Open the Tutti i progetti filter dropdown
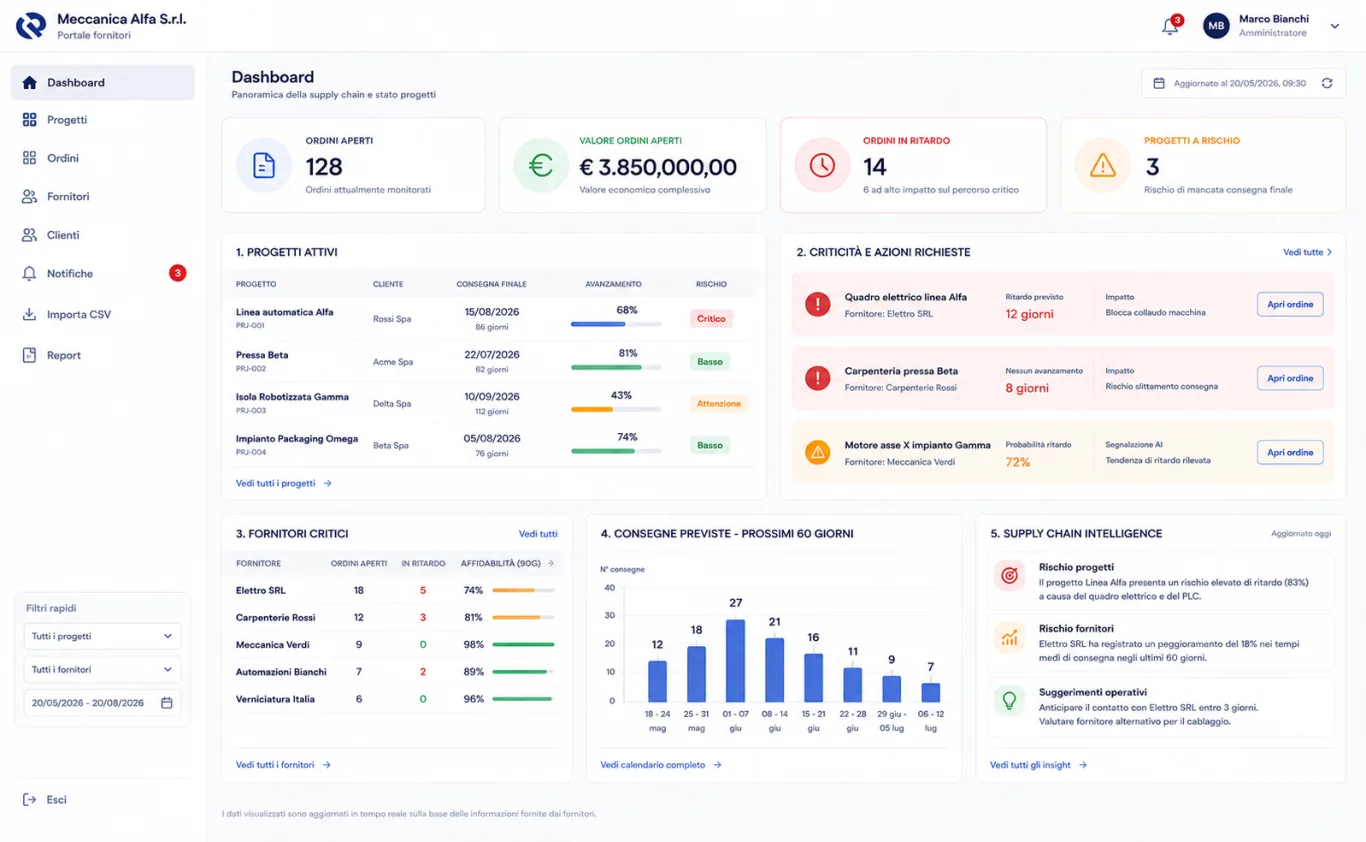The width and height of the screenshot is (1366, 842). (102, 636)
